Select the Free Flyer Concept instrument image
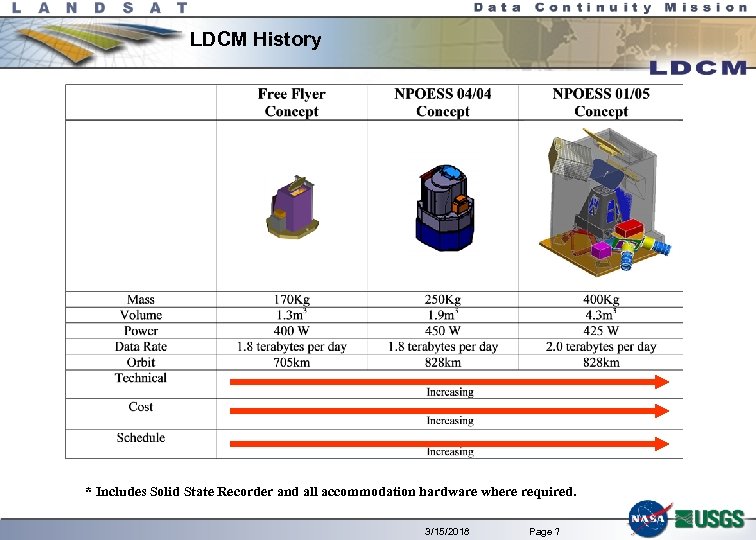The height and width of the screenshot is (540, 756). click(x=292, y=207)
